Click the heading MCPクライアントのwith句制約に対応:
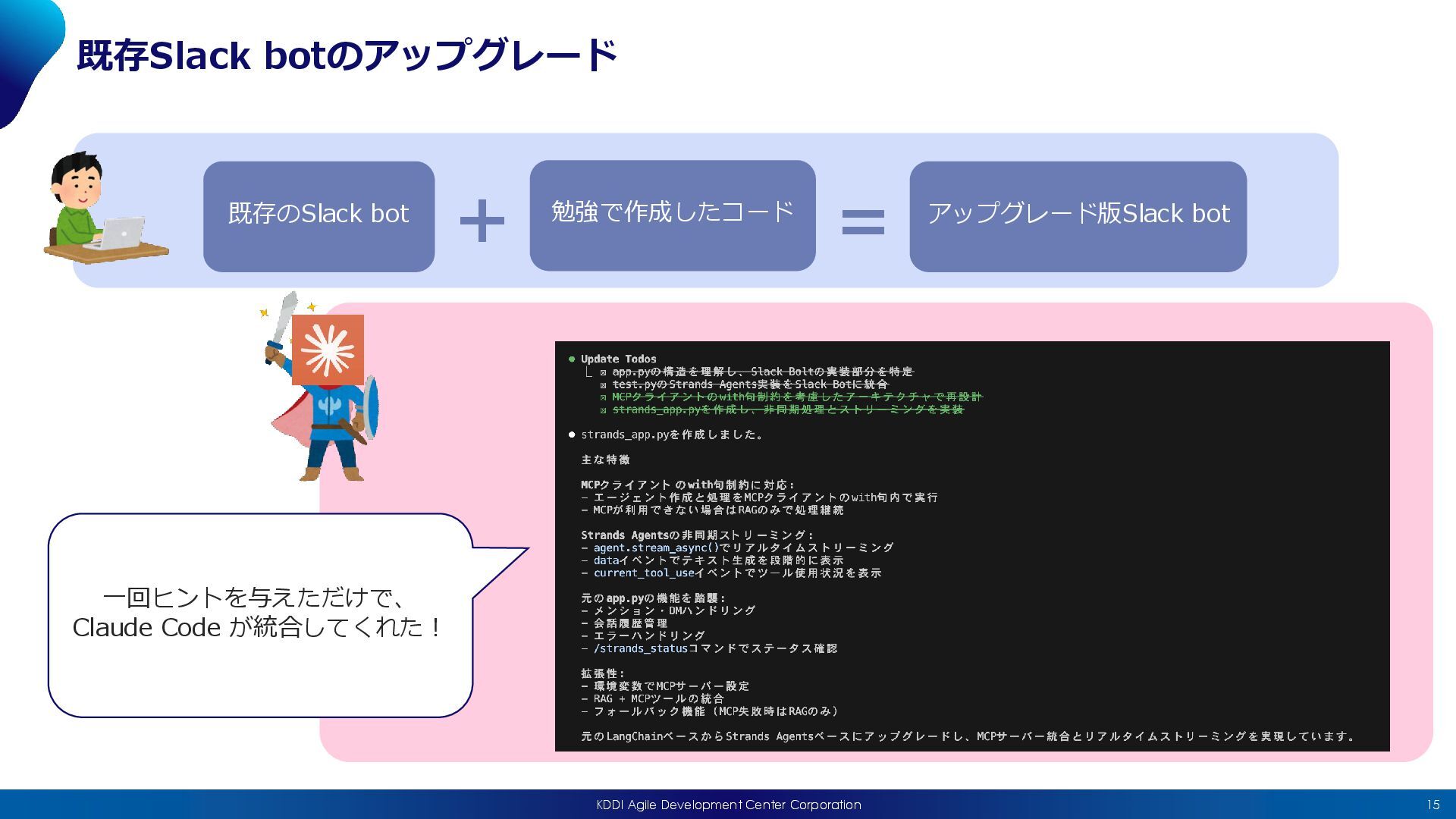The image size is (1456, 819). (688, 485)
